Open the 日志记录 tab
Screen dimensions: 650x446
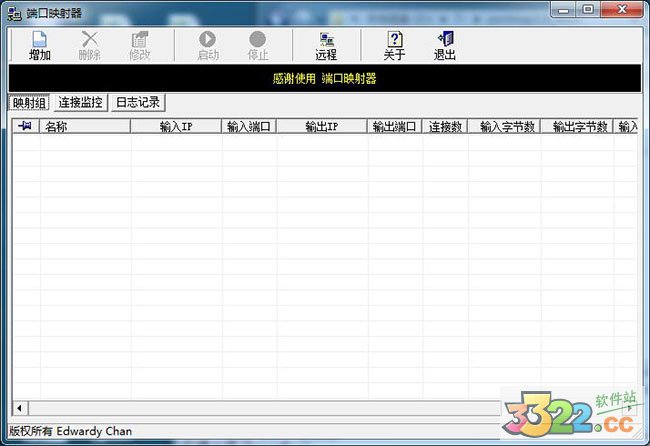point(137,102)
